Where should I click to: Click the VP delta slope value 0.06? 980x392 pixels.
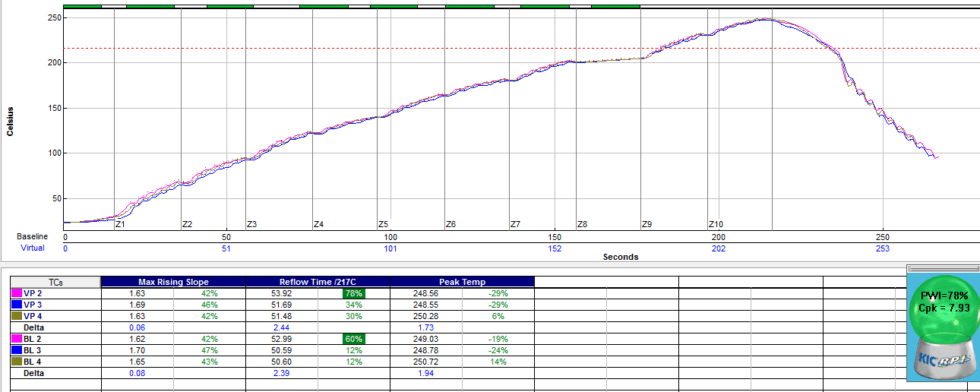tap(137, 327)
